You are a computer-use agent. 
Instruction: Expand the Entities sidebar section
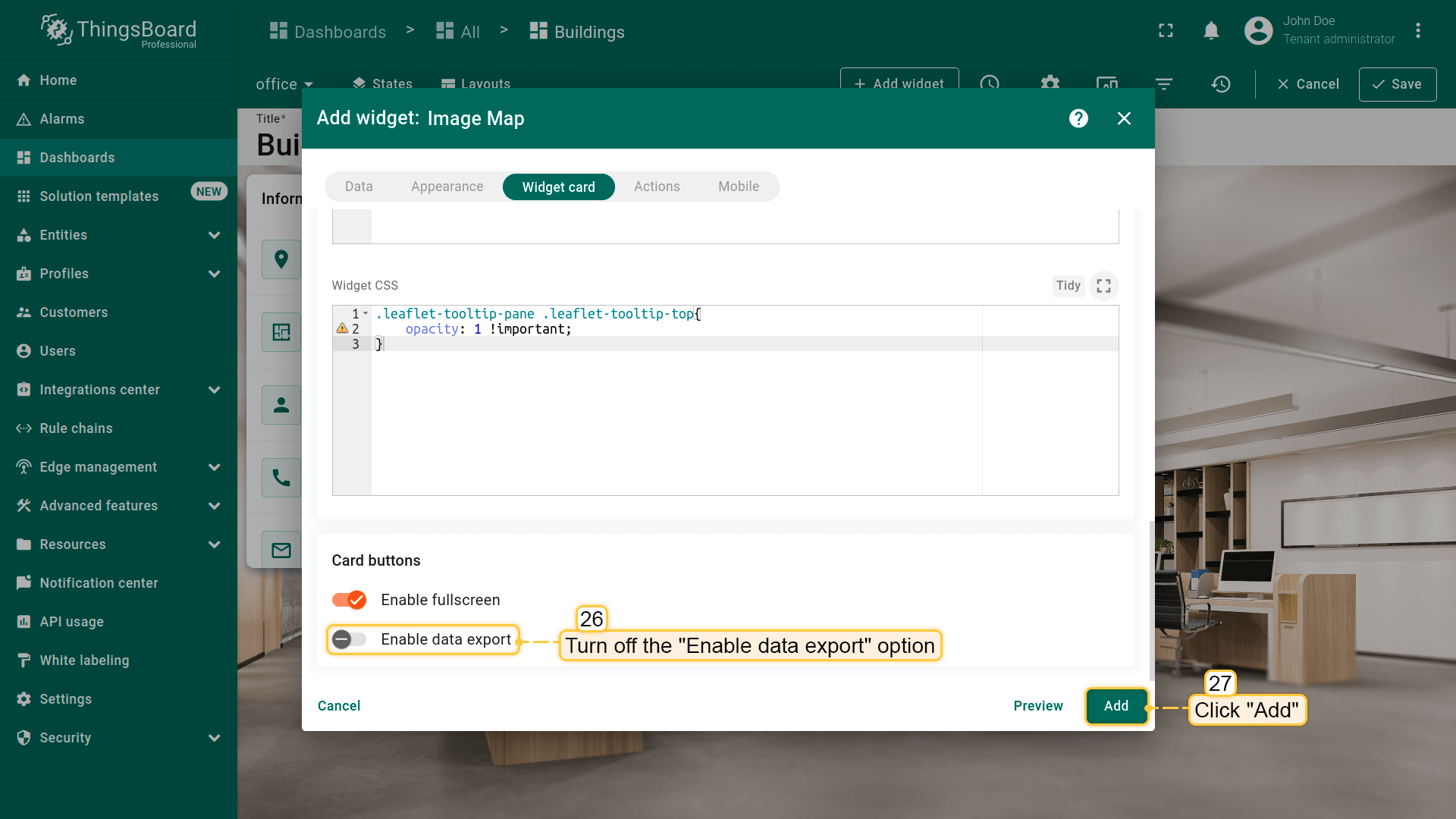point(215,235)
